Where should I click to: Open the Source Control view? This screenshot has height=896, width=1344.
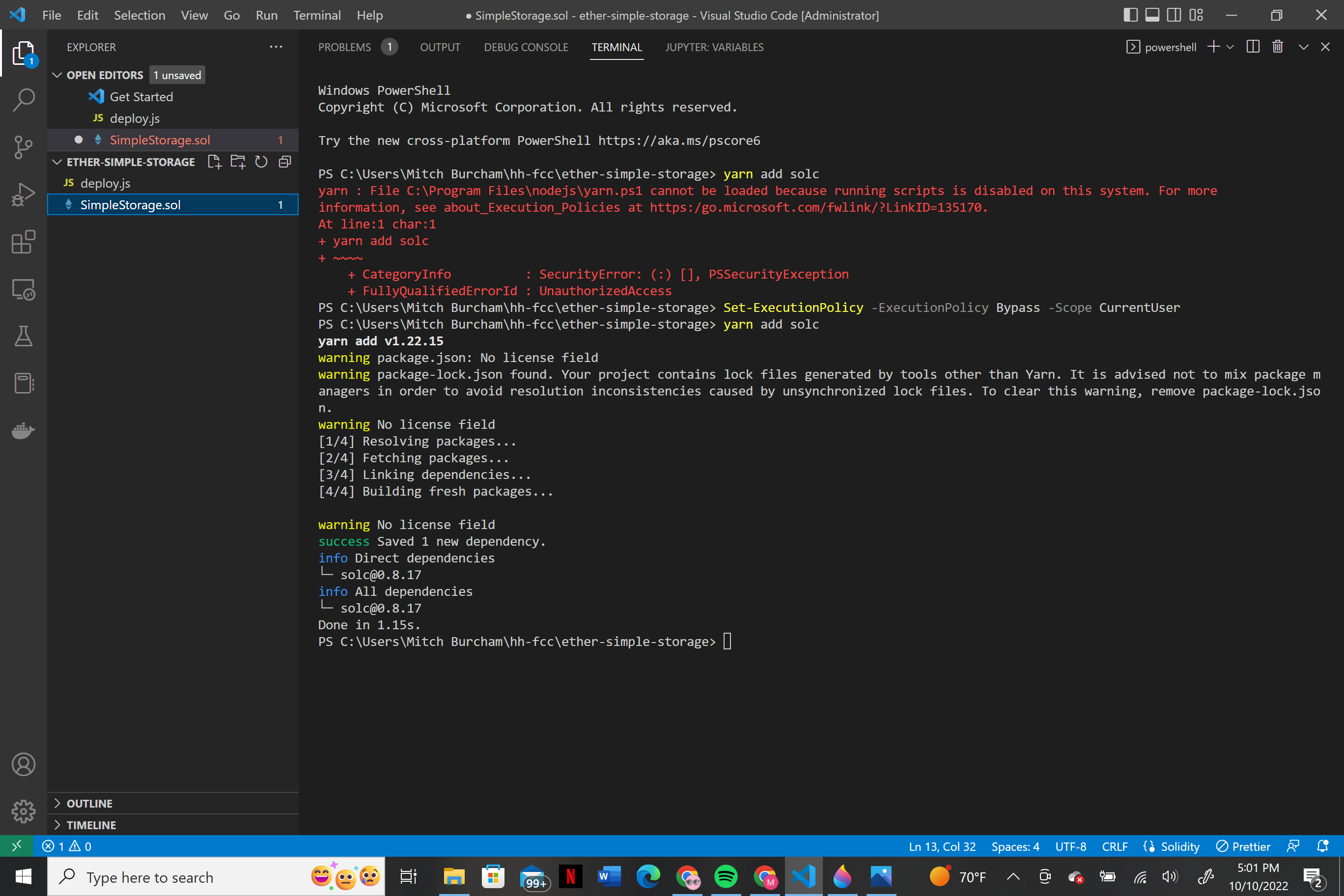click(24, 147)
